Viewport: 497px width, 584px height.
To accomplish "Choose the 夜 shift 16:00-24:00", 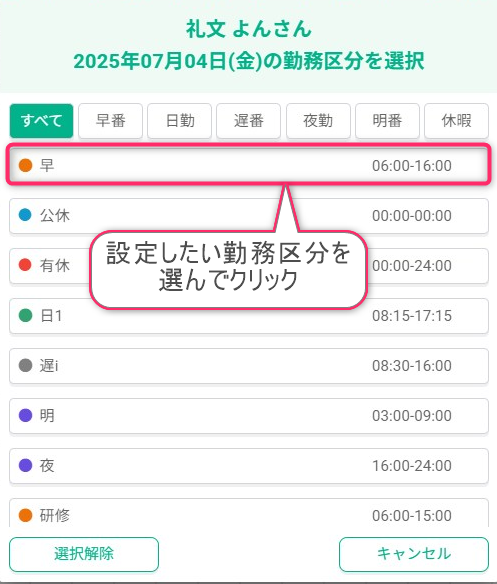I will 248,466.
